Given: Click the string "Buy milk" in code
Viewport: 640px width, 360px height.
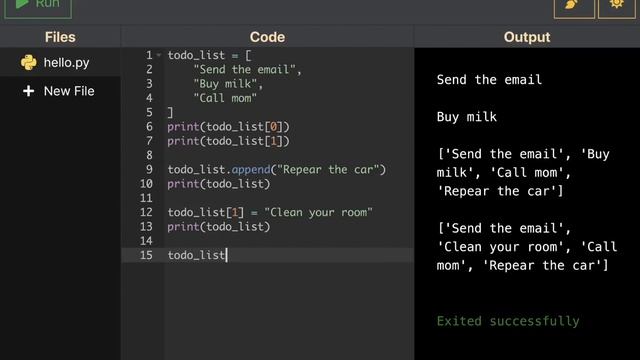Looking at the screenshot, I should point(225,84).
